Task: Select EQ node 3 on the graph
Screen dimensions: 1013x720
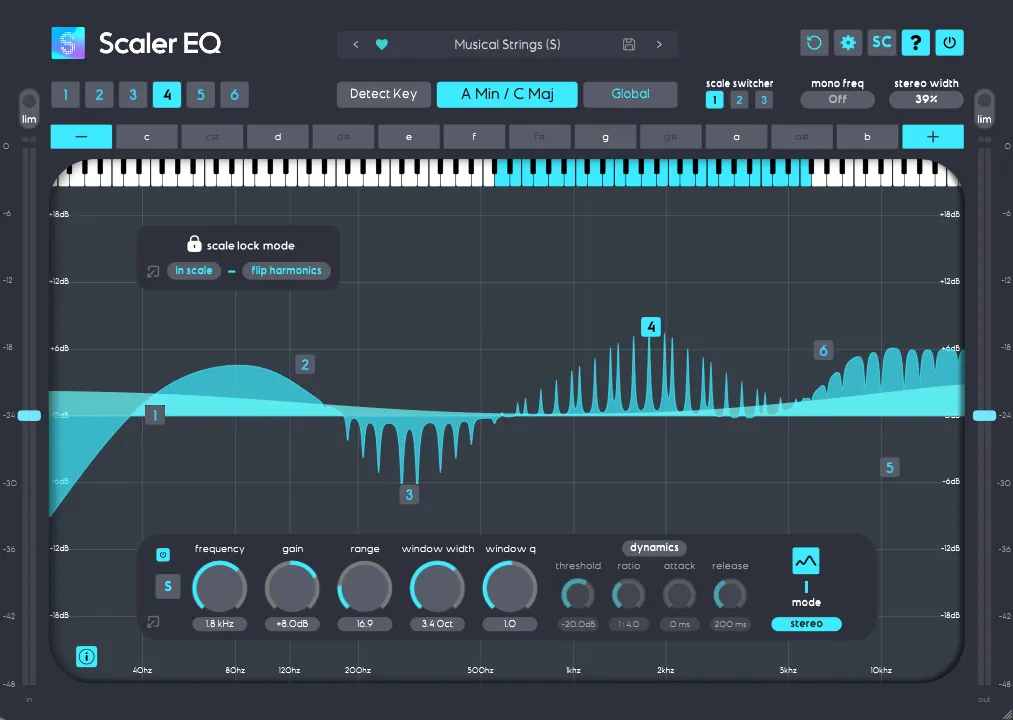Action: (x=409, y=495)
